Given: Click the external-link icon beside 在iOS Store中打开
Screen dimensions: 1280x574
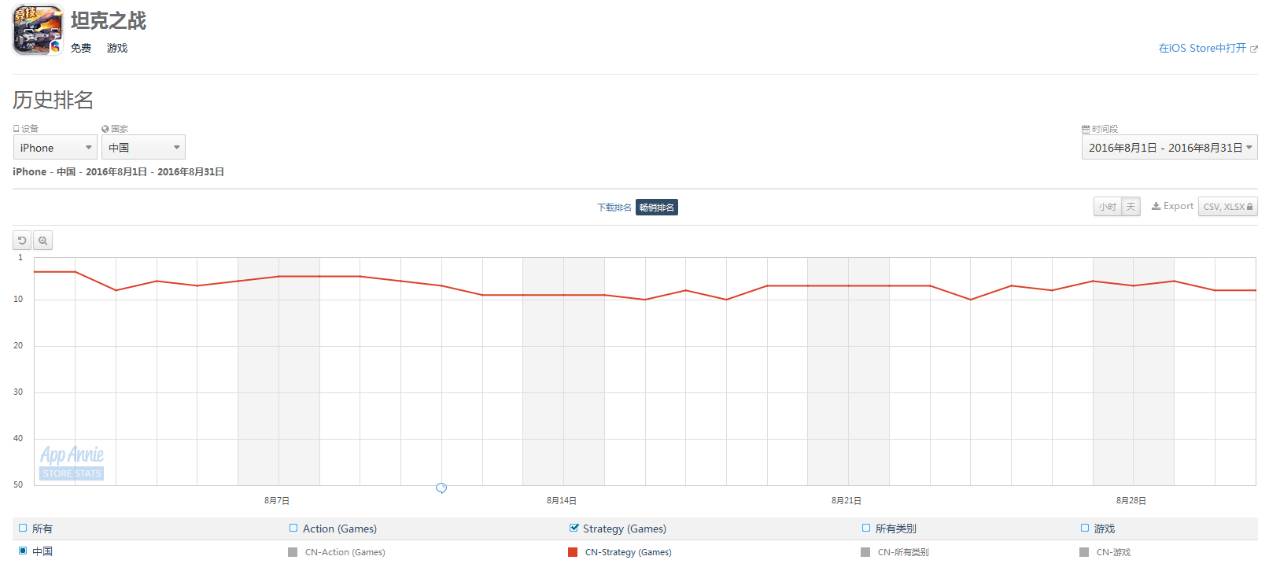Looking at the screenshot, I should [x=1254, y=48].
